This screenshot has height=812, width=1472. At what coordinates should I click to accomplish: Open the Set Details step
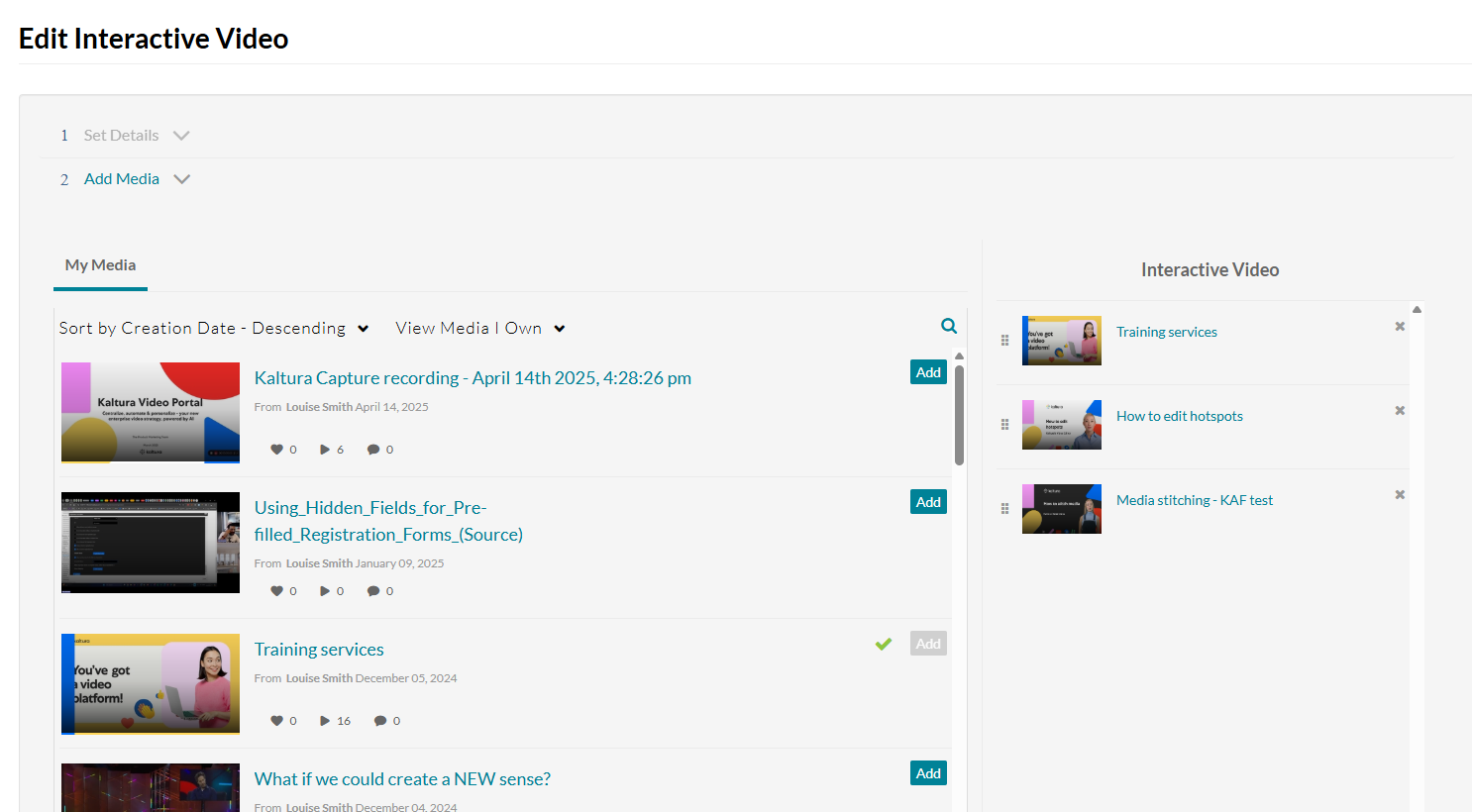[x=121, y=136]
